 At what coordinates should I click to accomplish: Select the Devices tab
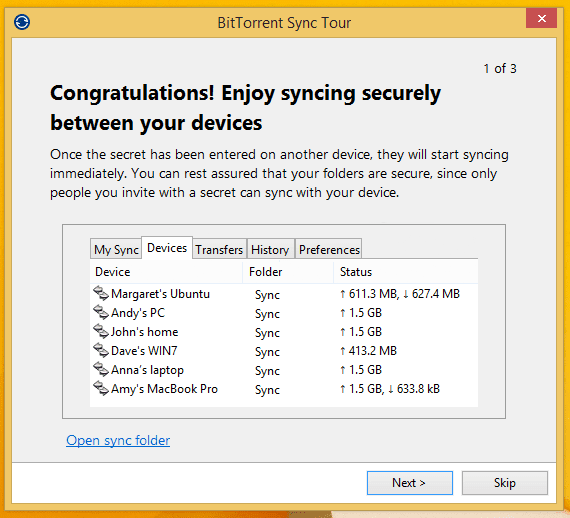[x=167, y=248]
